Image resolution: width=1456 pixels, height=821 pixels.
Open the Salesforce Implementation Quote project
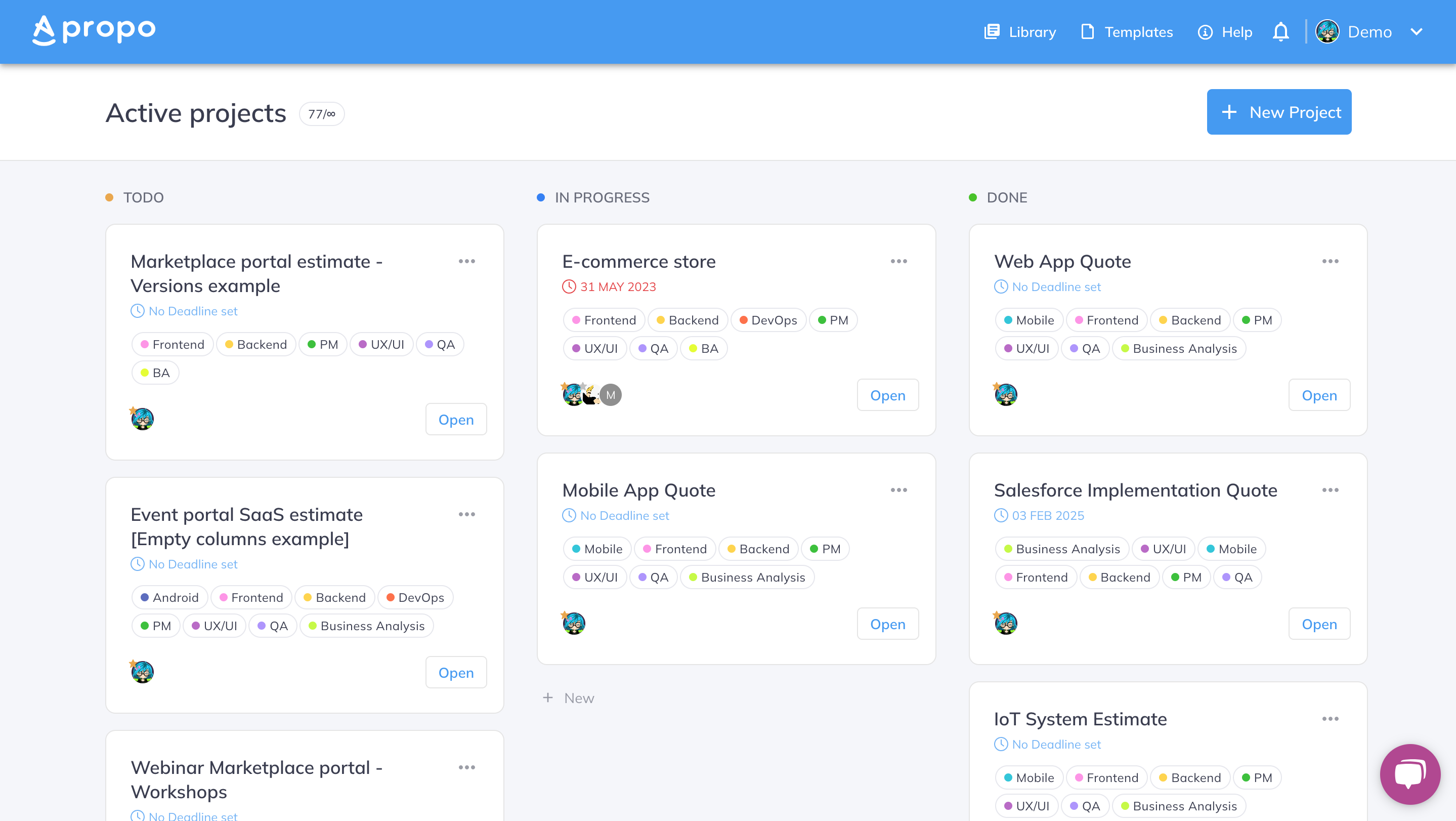tap(1319, 624)
